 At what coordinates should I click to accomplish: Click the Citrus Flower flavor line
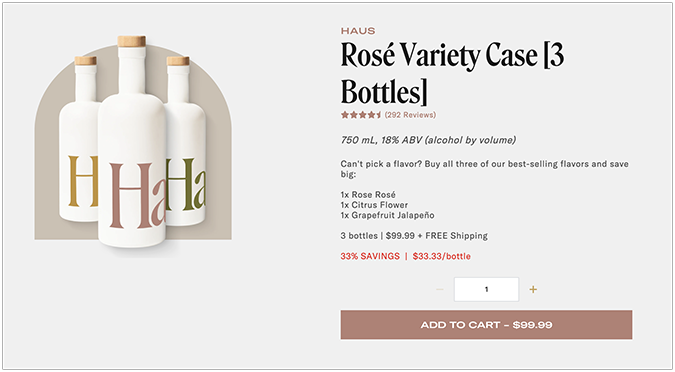point(374,205)
